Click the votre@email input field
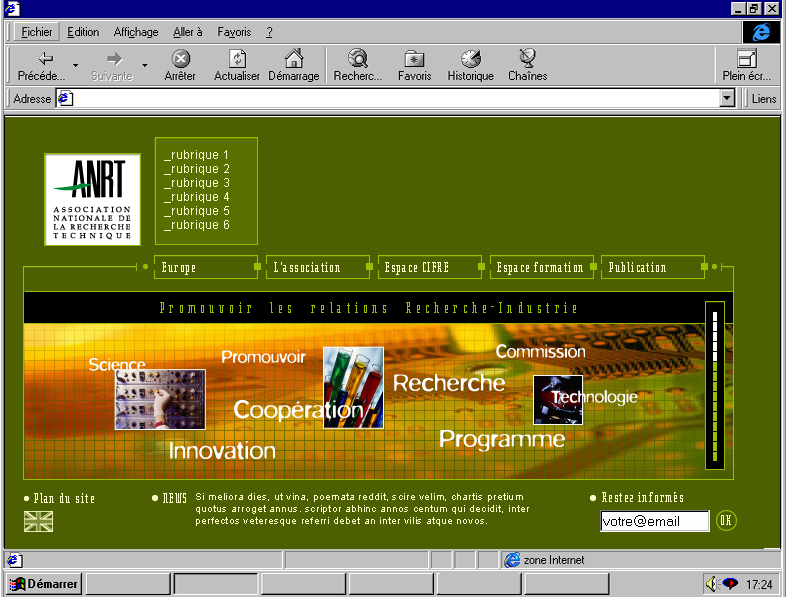Viewport: 786px width, 597px height. pyautogui.click(x=654, y=521)
